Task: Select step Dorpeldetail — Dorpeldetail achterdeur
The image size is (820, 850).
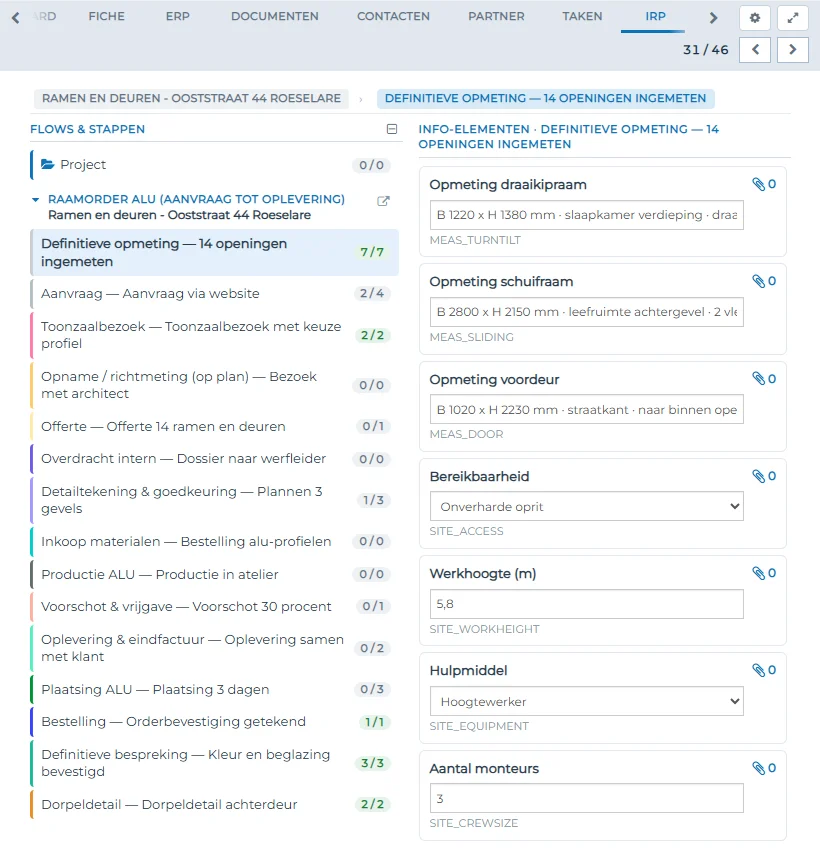Action: (214, 804)
